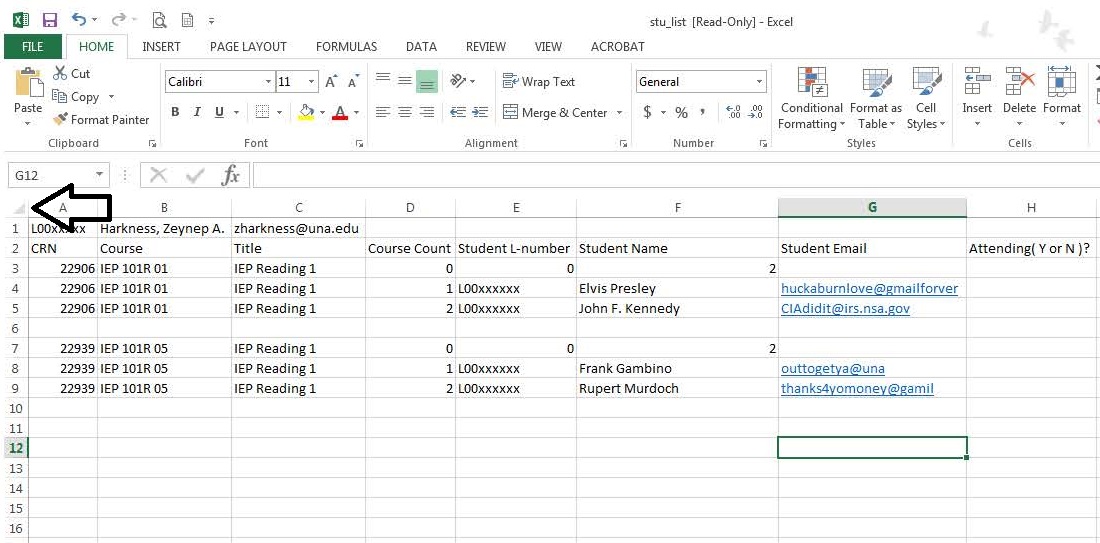The image size is (1100, 543).
Task: Open the huckaburnlove email link
Action: pos(869,288)
